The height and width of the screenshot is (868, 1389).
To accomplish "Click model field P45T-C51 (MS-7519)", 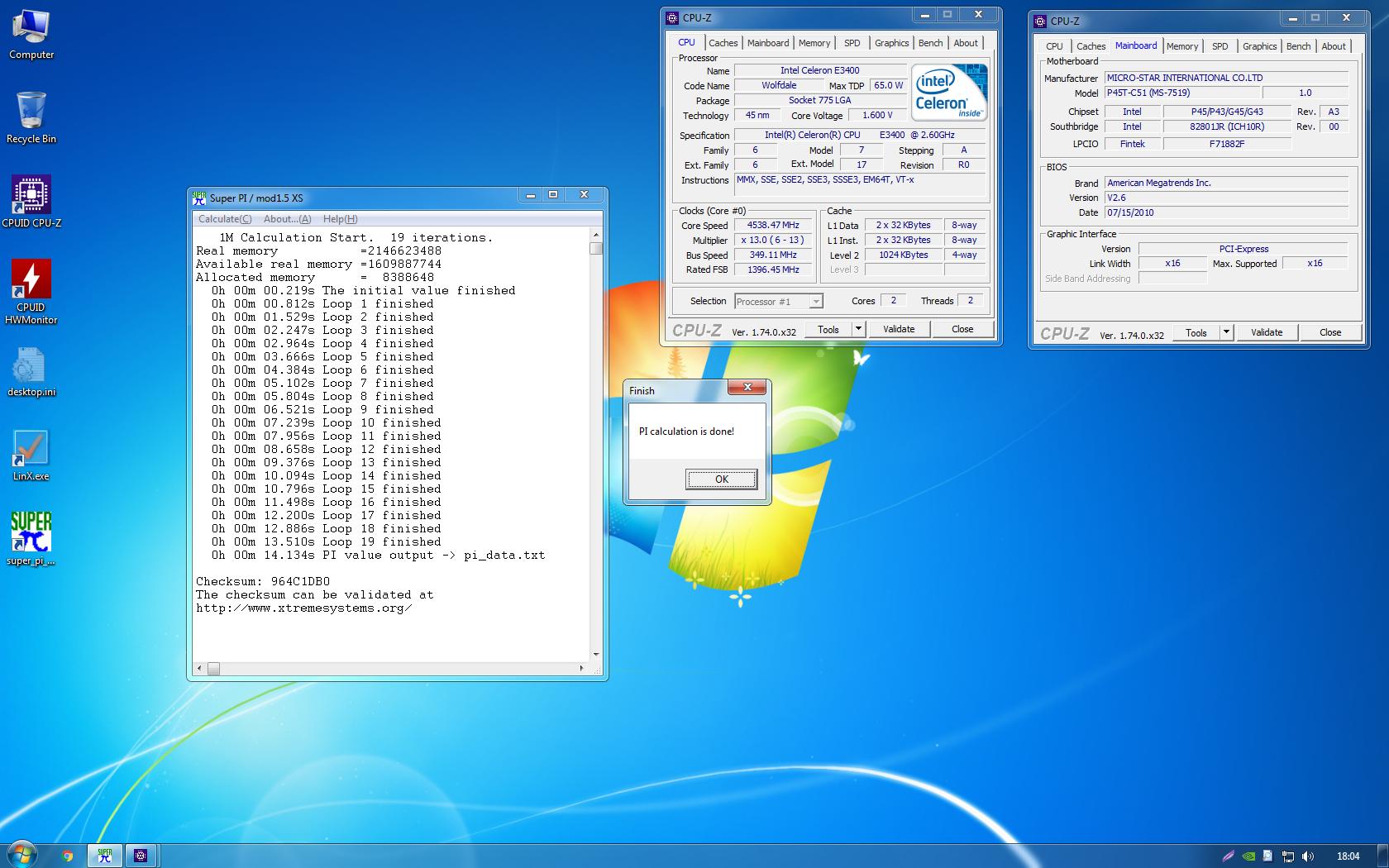I will [x=1181, y=93].
